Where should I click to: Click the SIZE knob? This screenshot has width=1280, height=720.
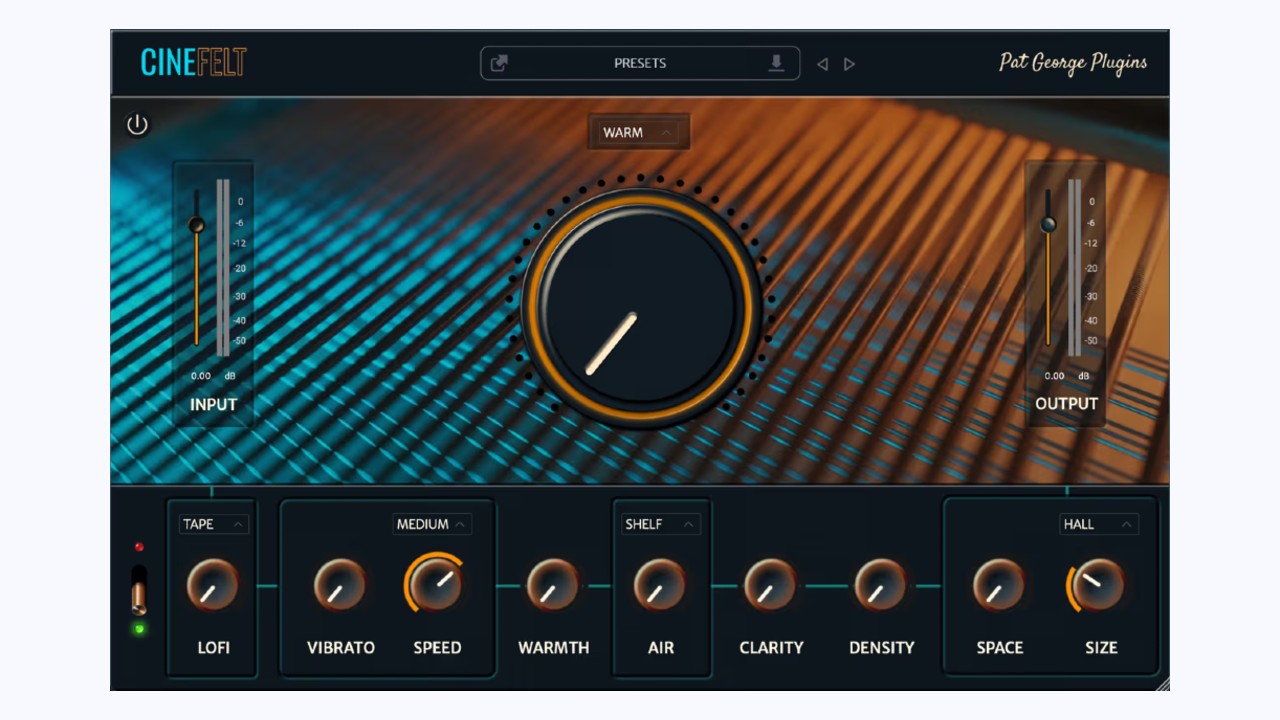point(1099,585)
